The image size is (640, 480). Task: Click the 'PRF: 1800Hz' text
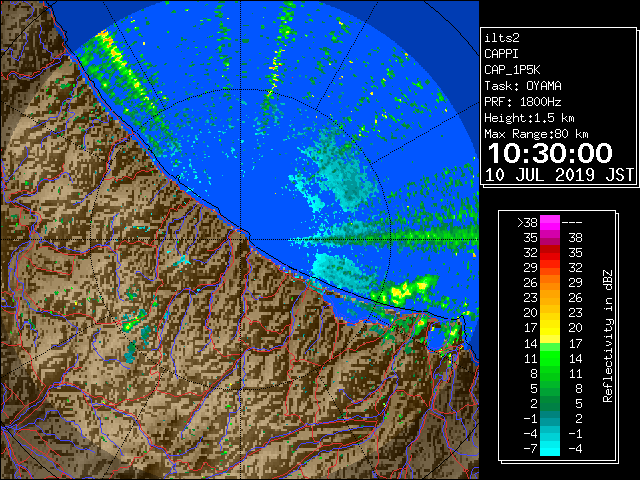coord(523,102)
